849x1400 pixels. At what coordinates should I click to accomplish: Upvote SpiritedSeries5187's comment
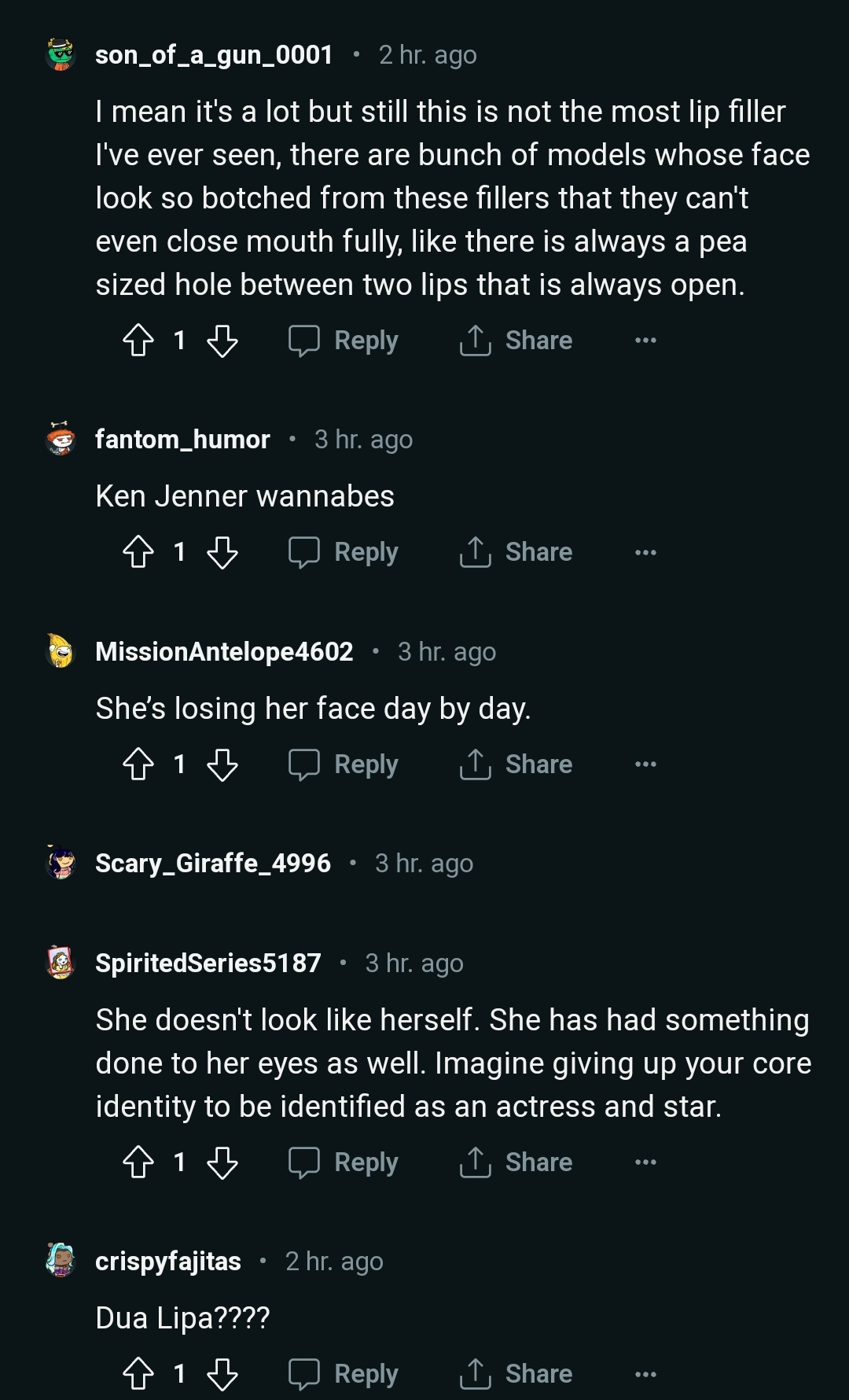tap(138, 1162)
